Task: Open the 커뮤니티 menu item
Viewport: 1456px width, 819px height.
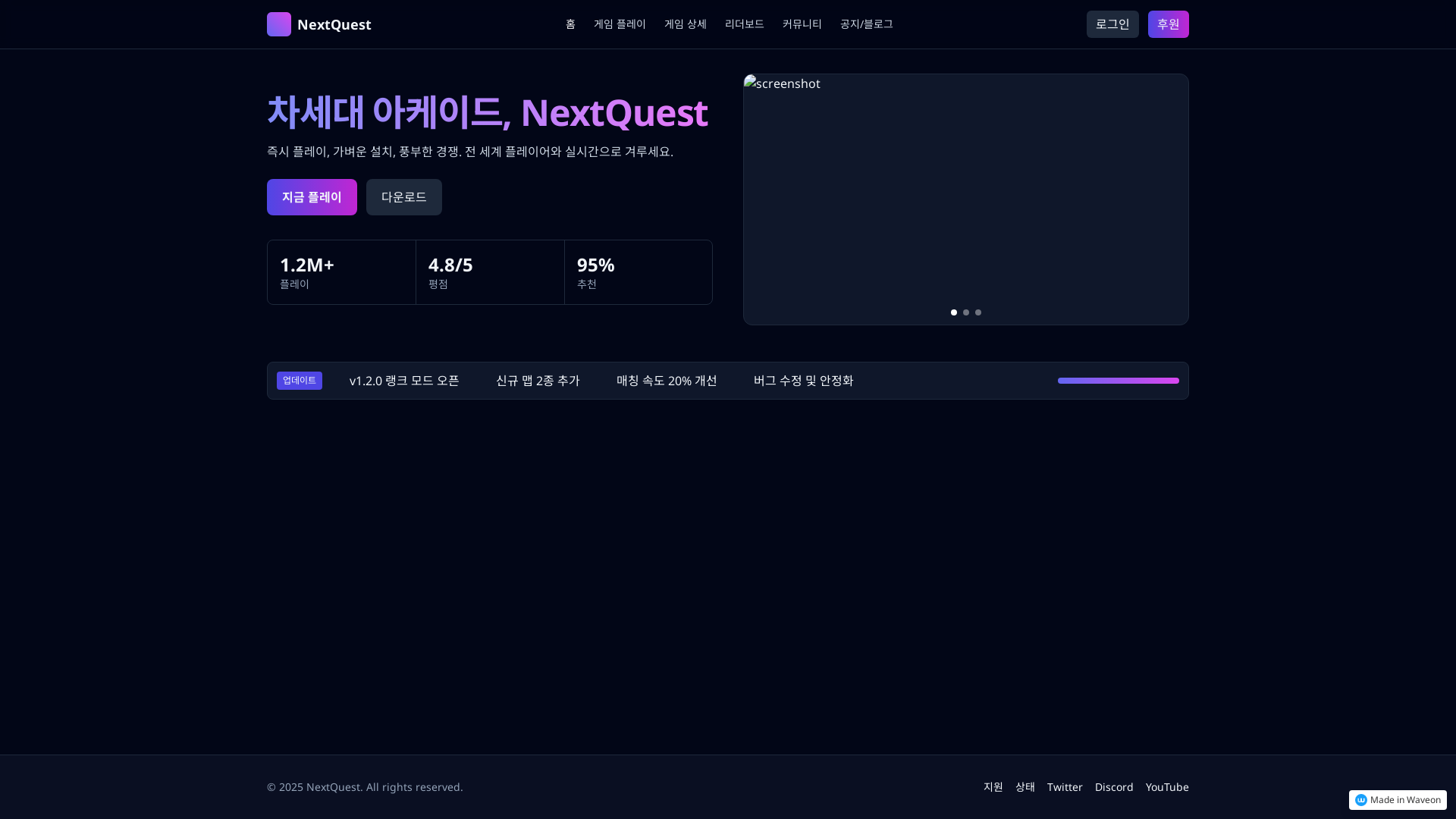Action: point(801,24)
